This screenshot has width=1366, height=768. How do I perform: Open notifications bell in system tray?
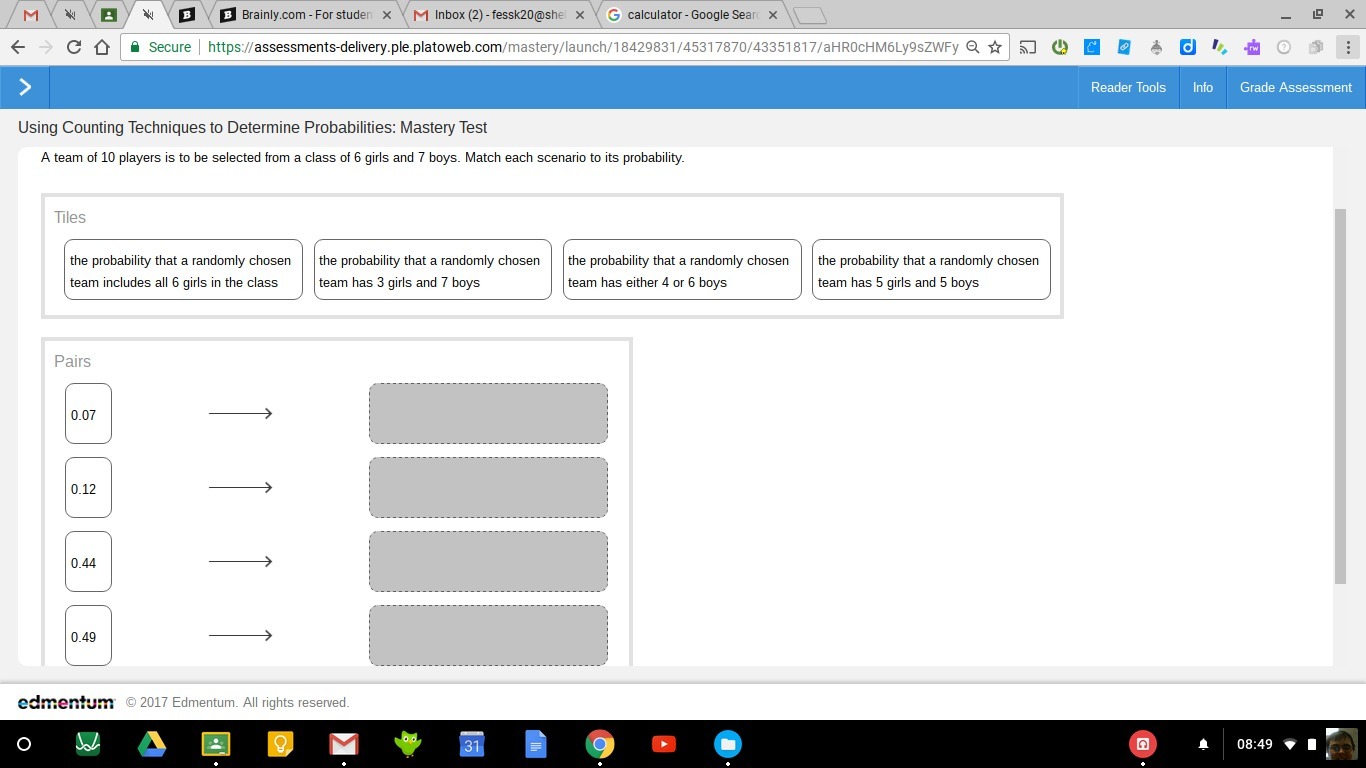pos(1203,744)
